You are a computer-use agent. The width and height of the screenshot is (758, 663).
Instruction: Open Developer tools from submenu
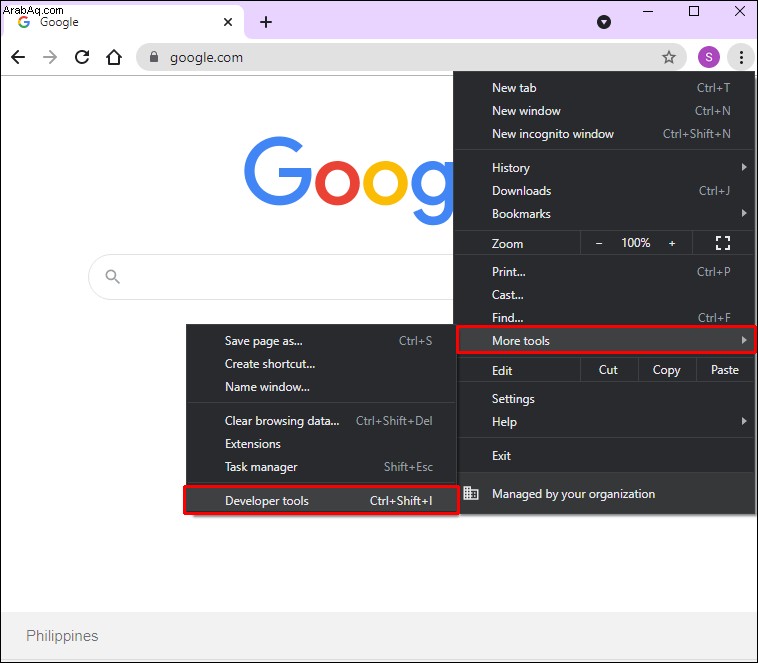coord(321,501)
